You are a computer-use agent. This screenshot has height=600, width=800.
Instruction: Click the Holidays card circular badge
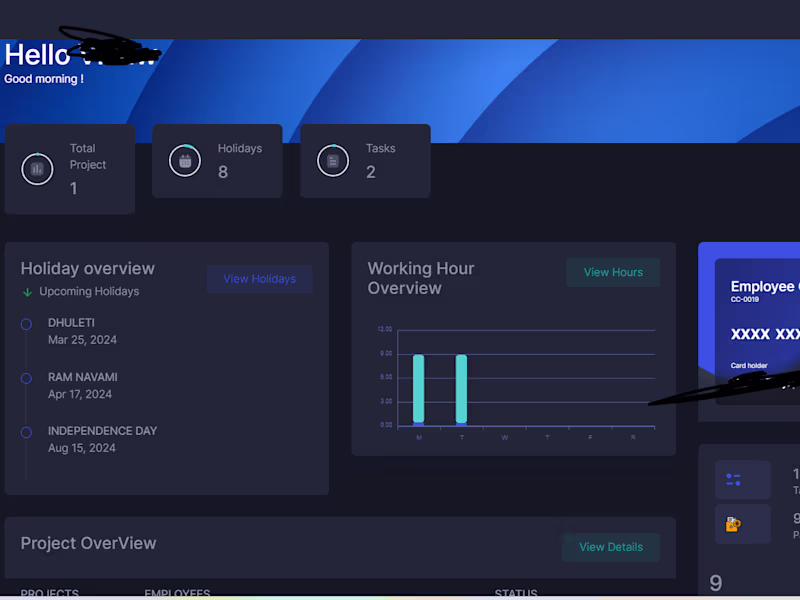pos(185,160)
